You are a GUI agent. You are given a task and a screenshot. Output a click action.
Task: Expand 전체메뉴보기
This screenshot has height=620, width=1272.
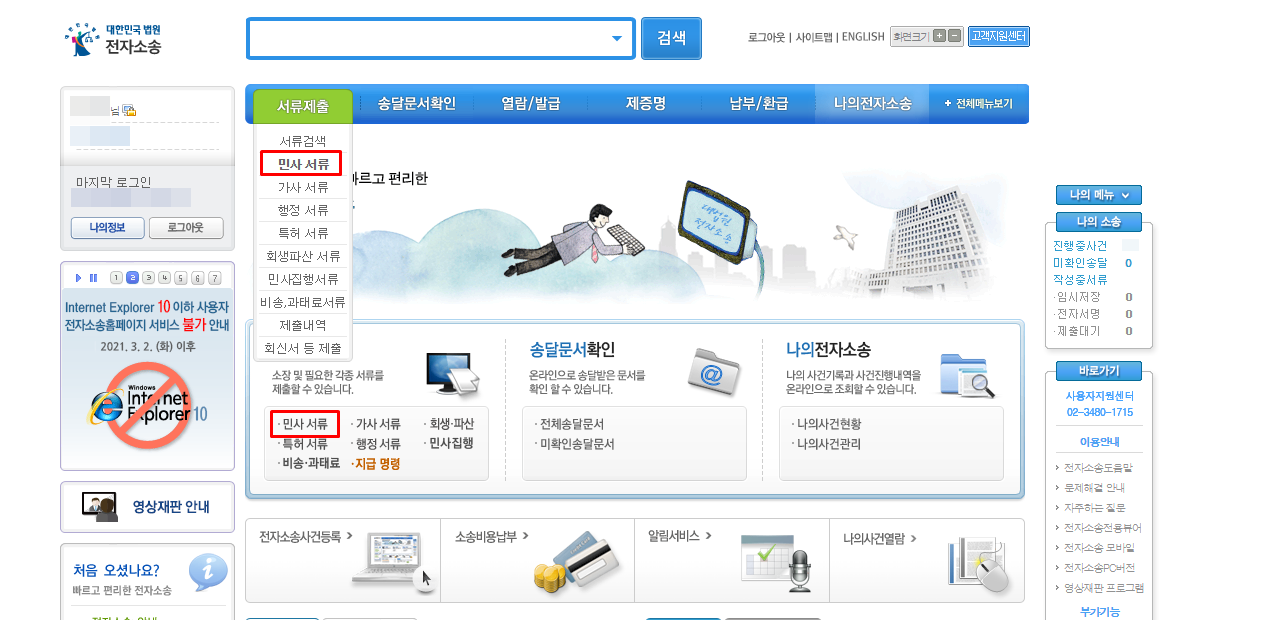[978, 104]
